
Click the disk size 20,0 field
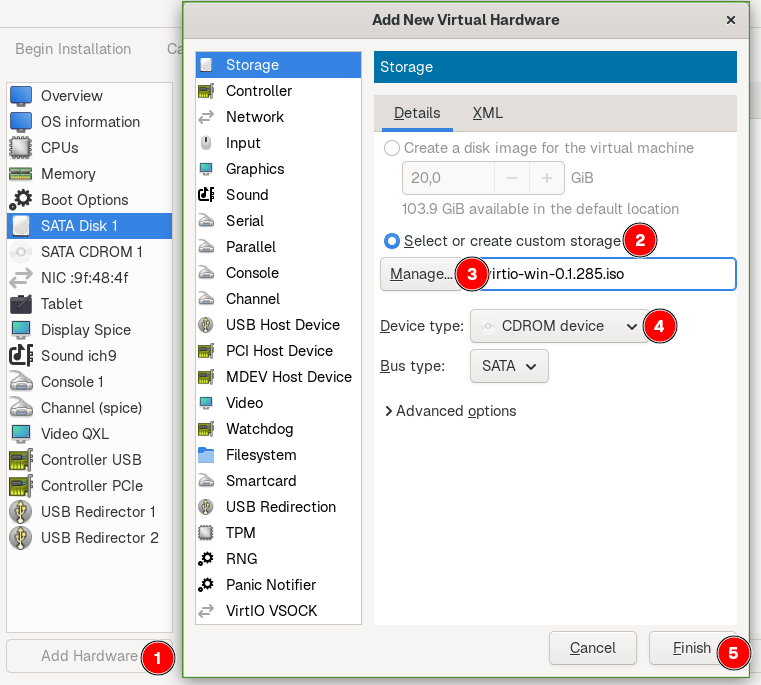[448, 178]
